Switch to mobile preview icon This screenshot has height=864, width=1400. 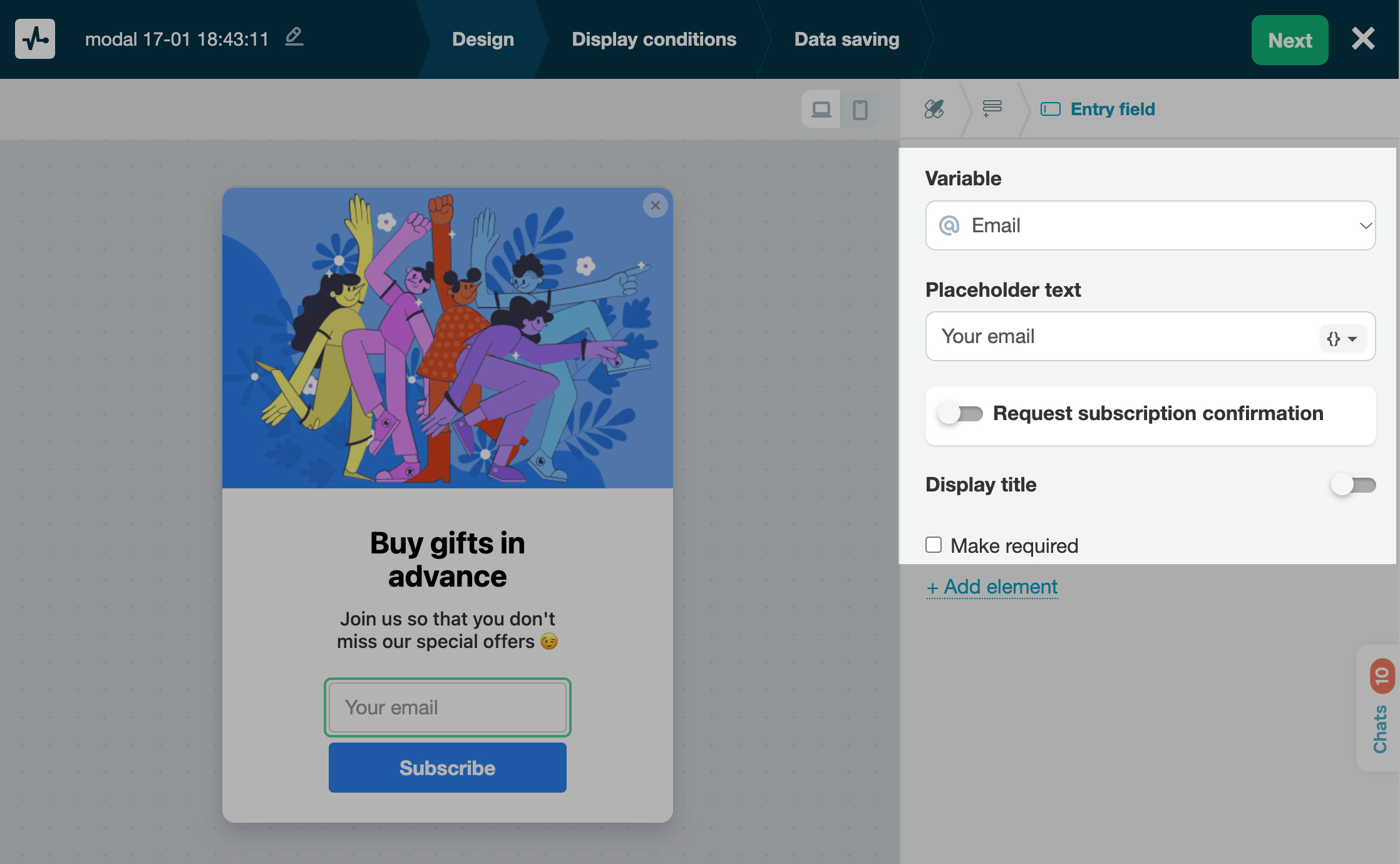pos(860,110)
